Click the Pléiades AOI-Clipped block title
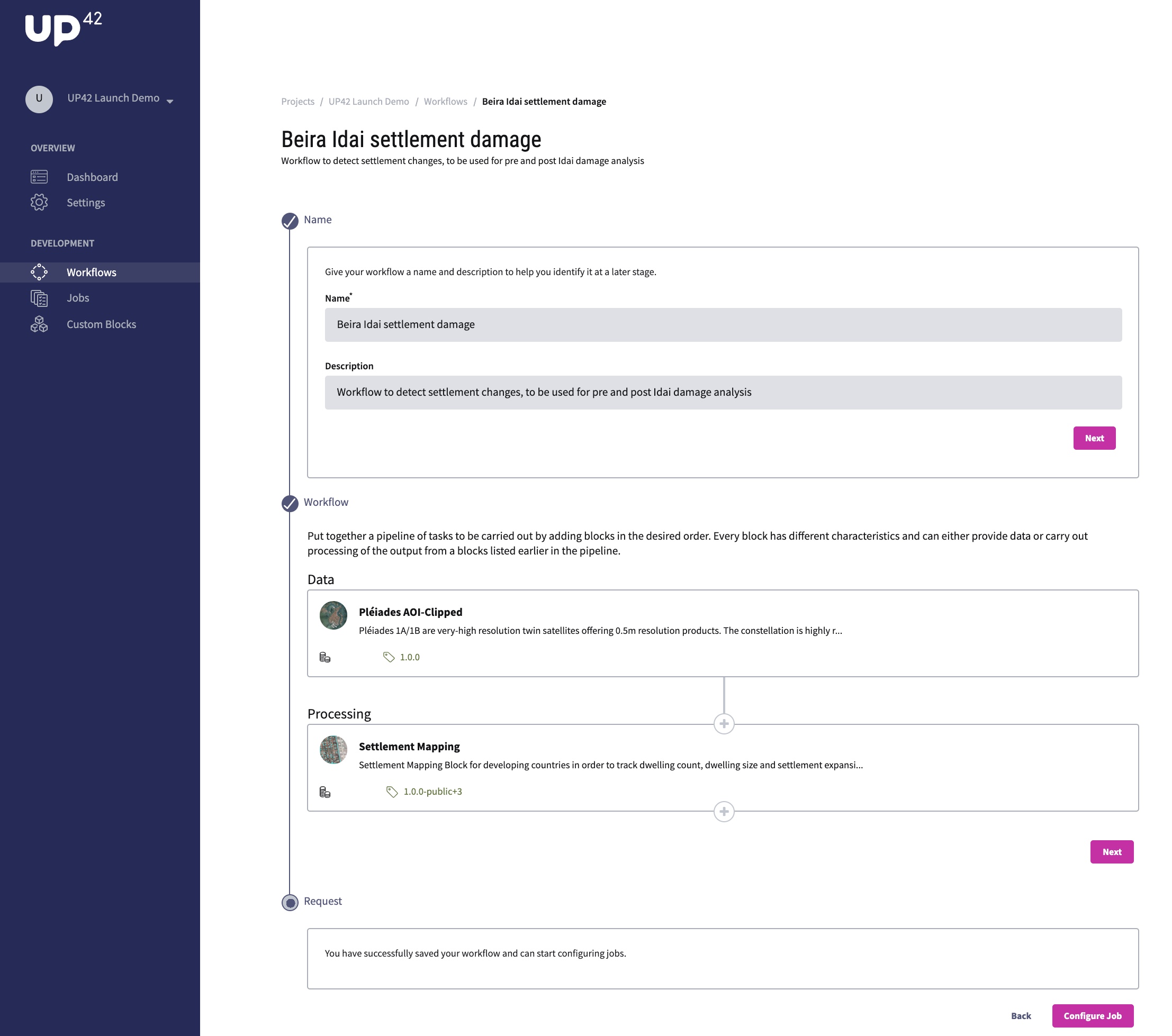 [x=411, y=612]
